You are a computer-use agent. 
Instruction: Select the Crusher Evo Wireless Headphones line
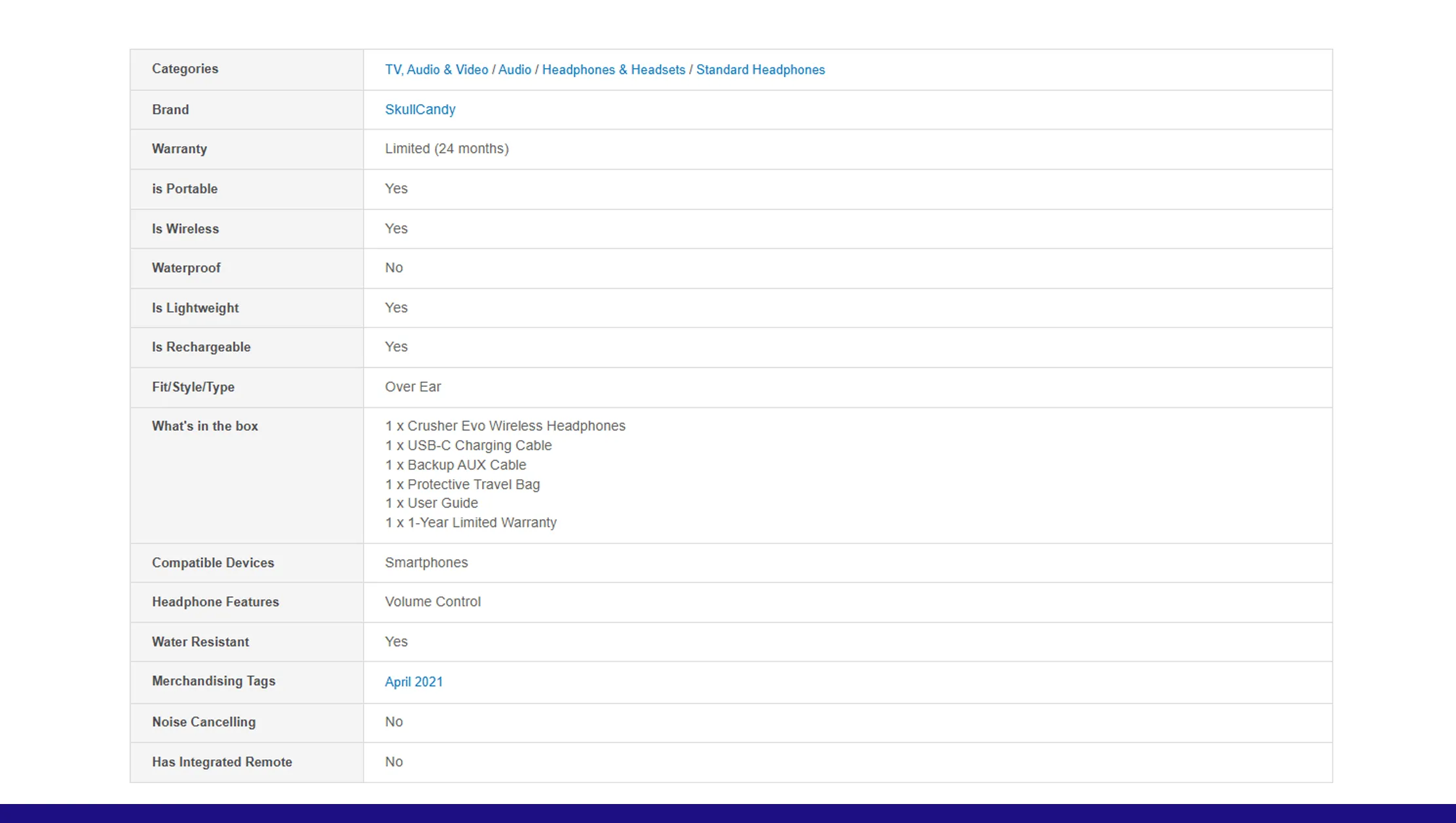(x=505, y=426)
